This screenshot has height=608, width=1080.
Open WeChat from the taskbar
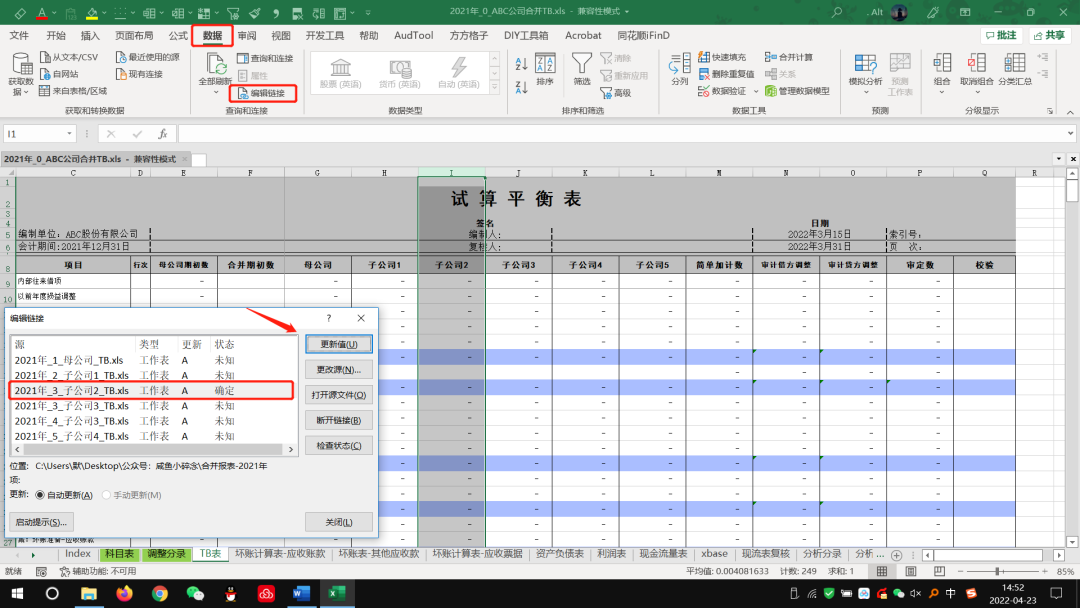point(195,594)
